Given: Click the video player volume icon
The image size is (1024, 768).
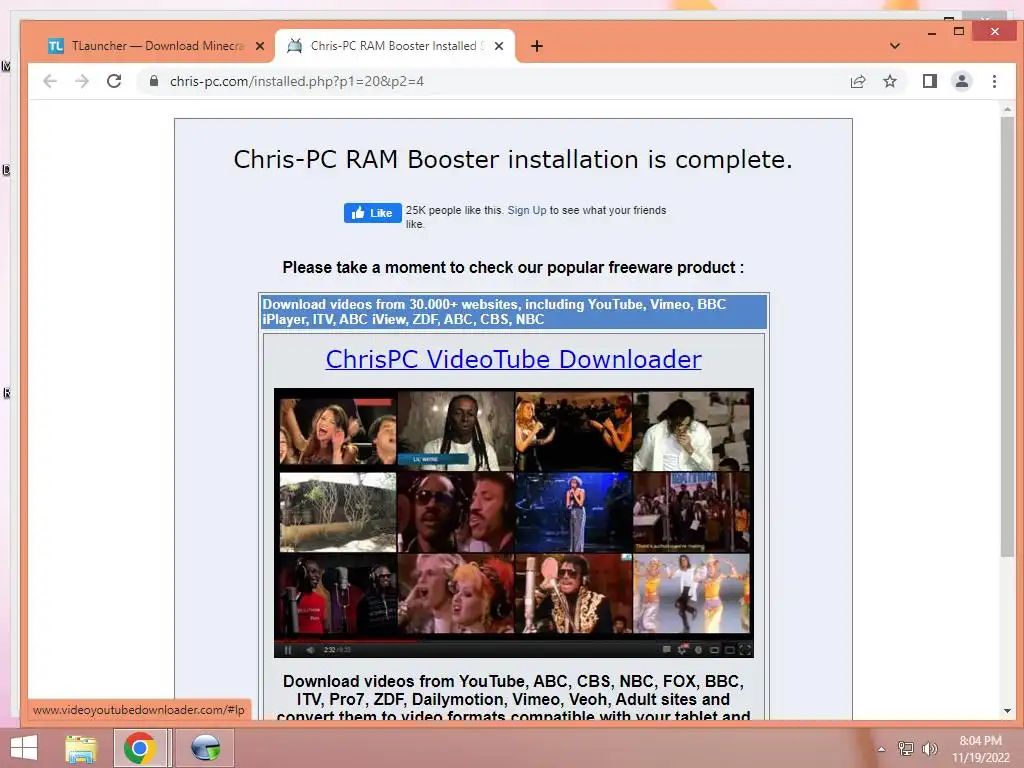Looking at the screenshot, I should coord(310,649).
